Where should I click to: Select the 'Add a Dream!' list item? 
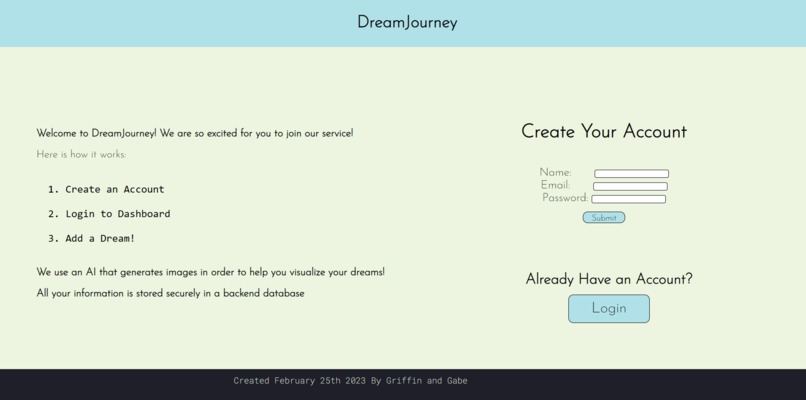pos(100,239)
